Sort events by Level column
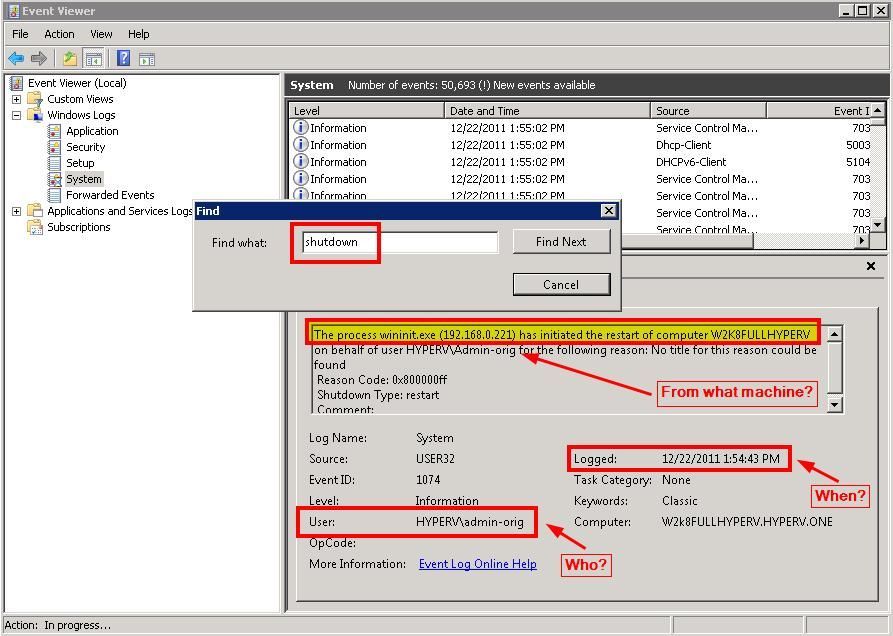 (x=367, y=110)
